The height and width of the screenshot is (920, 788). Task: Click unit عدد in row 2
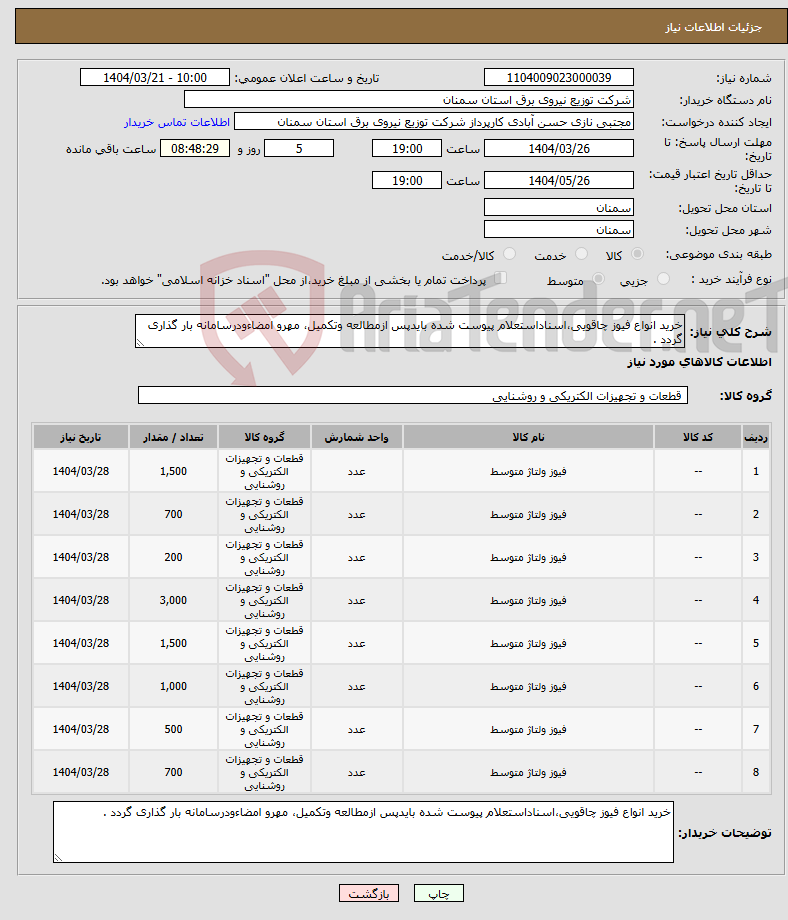(x=356, y=514)
